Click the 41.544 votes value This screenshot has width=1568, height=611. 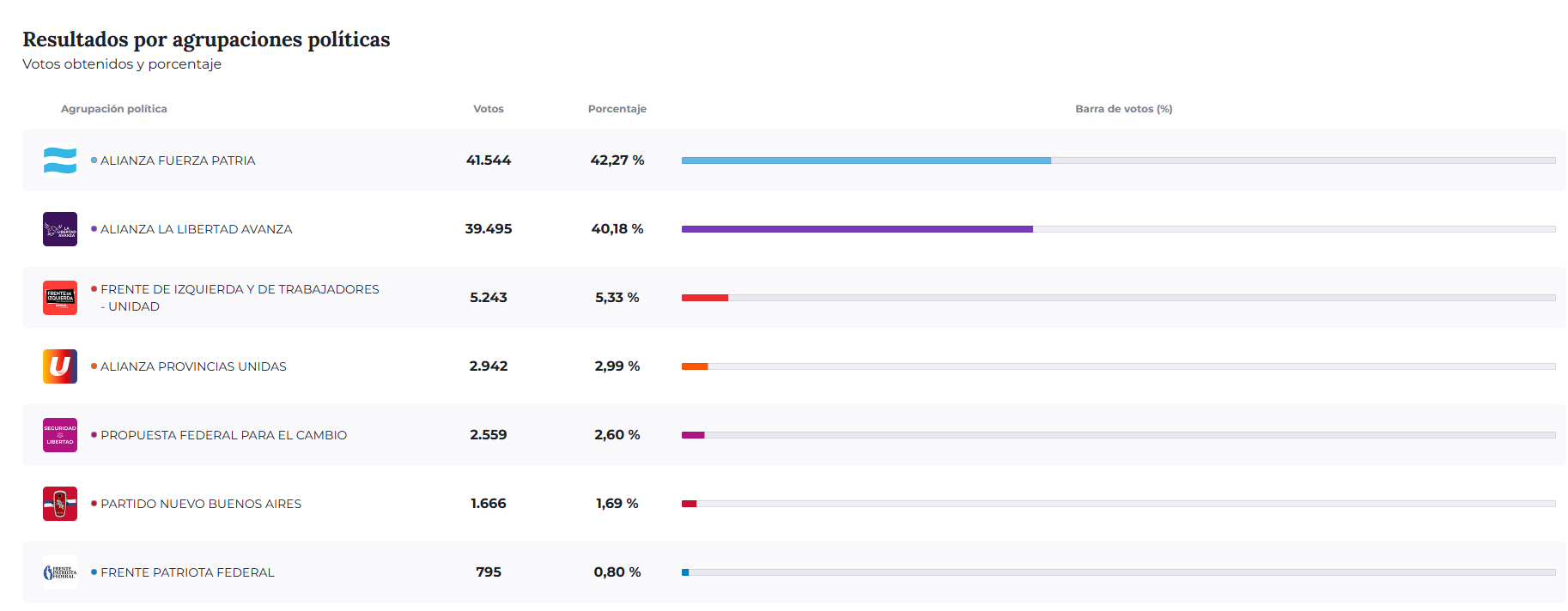(489, 160)
